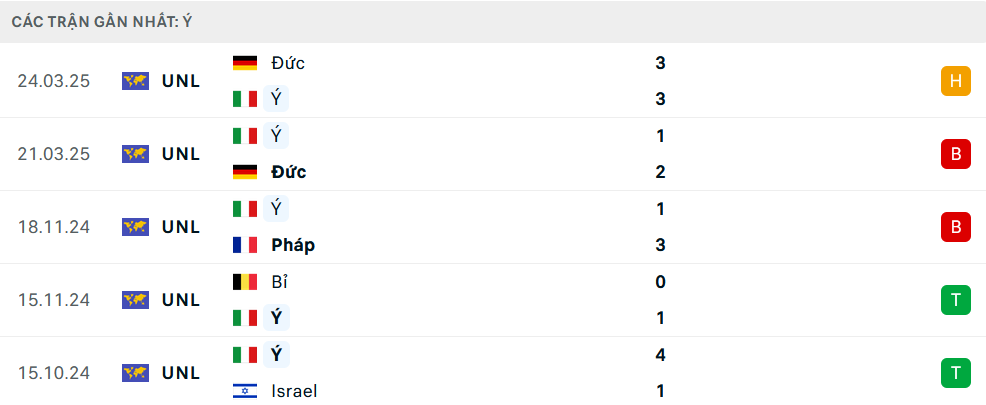Click the Các trận gần nhất: Ý header
Screen dimensions: 986x405
[x=102, y=21]
